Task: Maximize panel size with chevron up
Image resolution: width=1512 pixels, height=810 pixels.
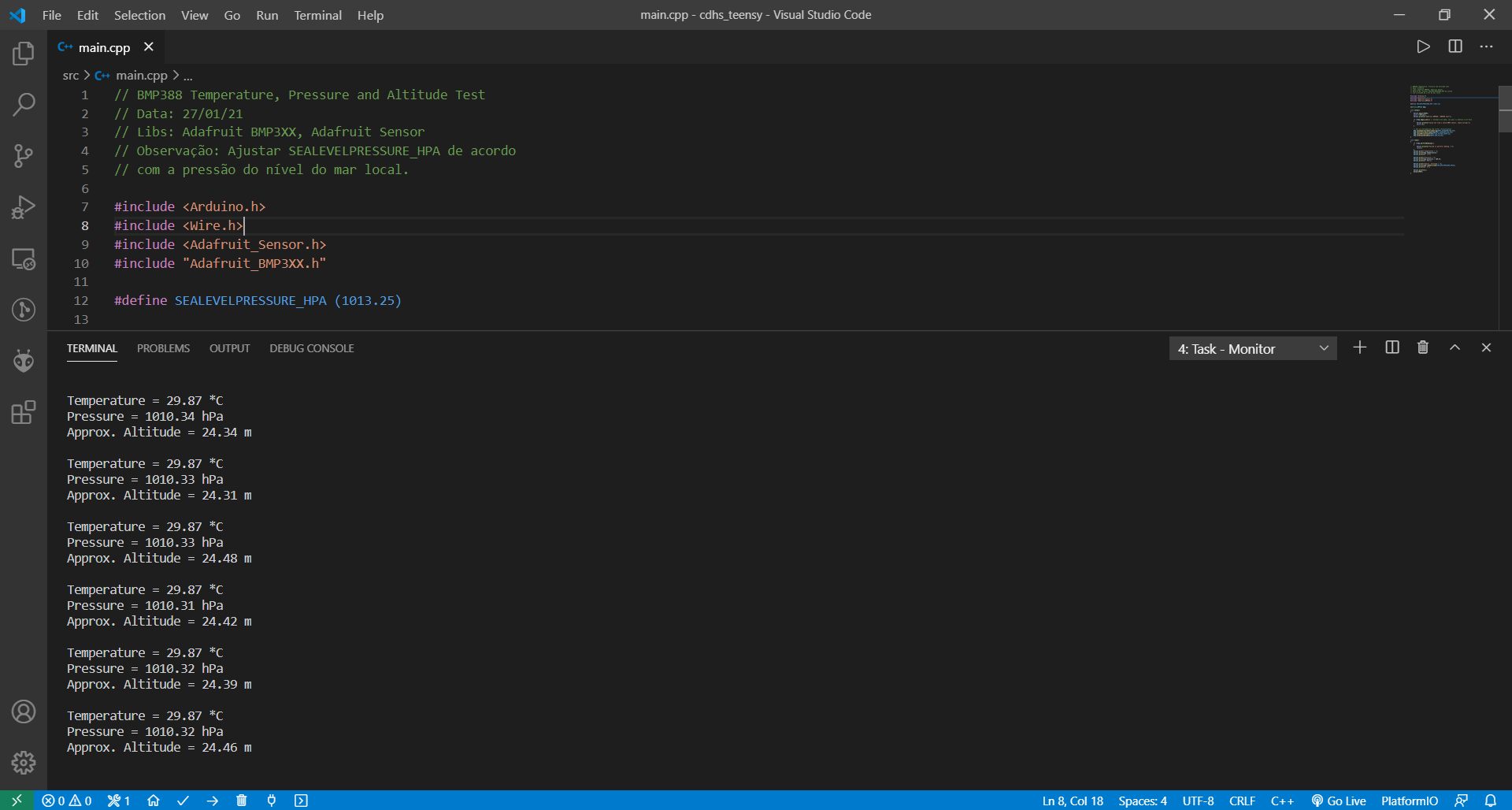Action: pos(1455,347)
